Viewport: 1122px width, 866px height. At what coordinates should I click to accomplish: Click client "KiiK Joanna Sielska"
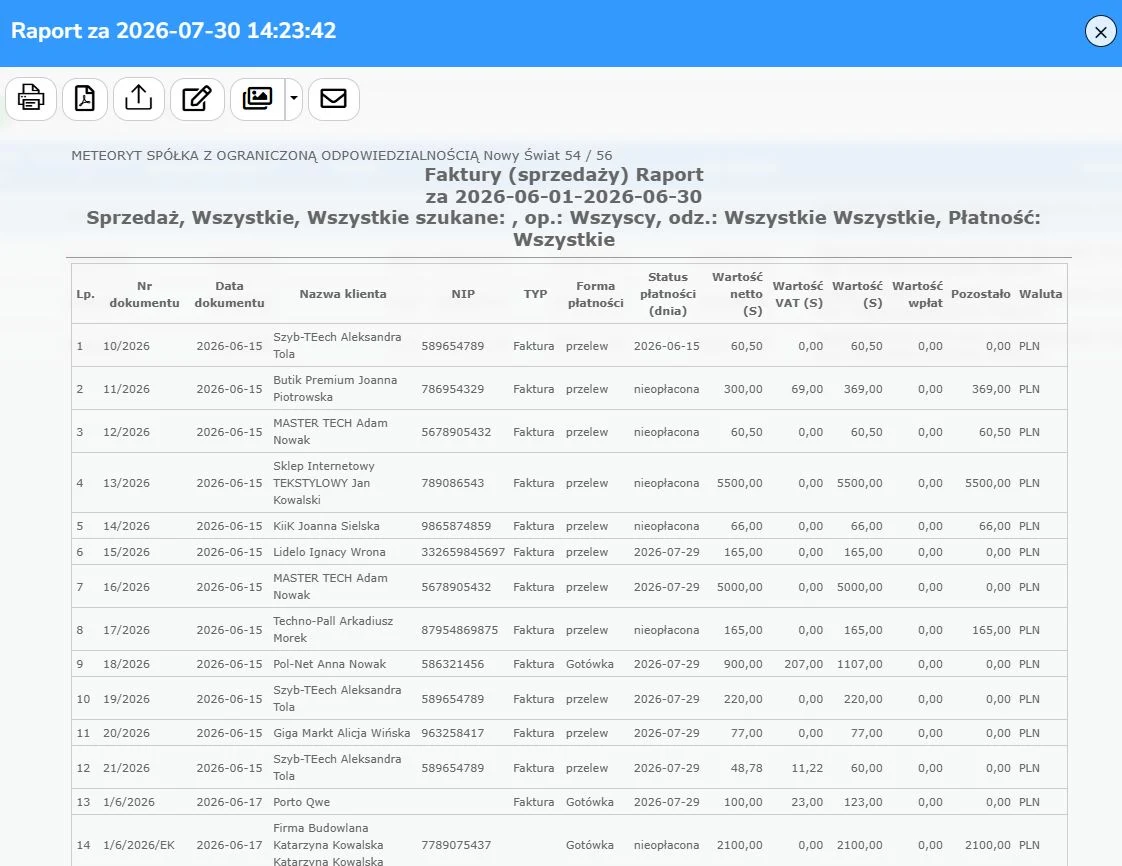326,526
